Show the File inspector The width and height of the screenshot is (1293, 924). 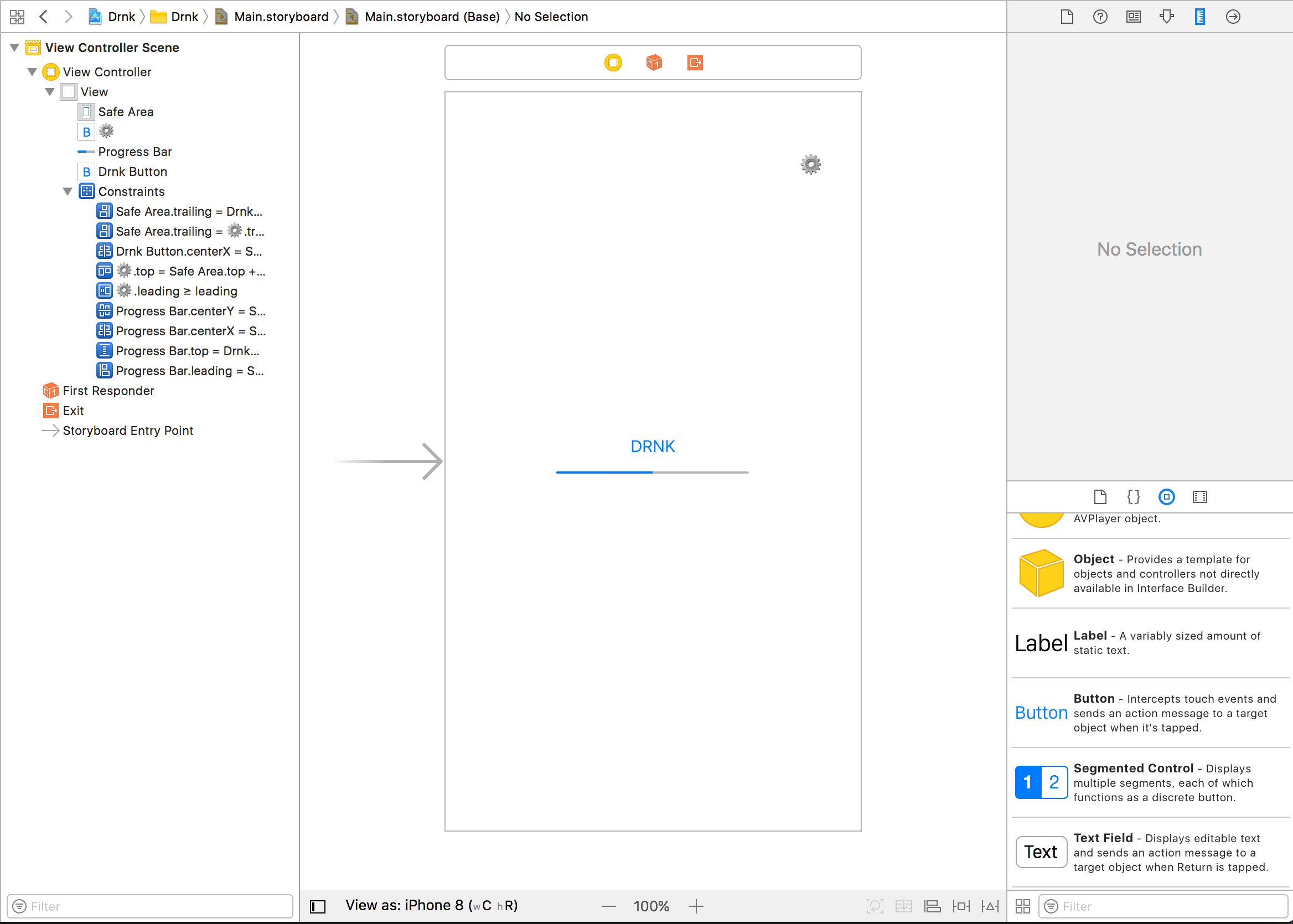[1067, 17]
